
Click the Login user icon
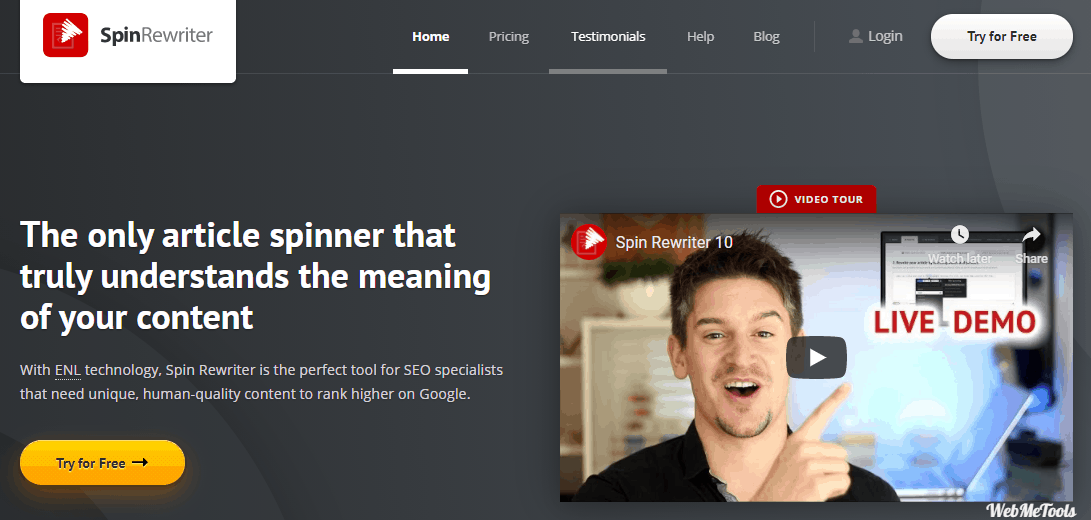pyautogui.click(x=856, y=36)
